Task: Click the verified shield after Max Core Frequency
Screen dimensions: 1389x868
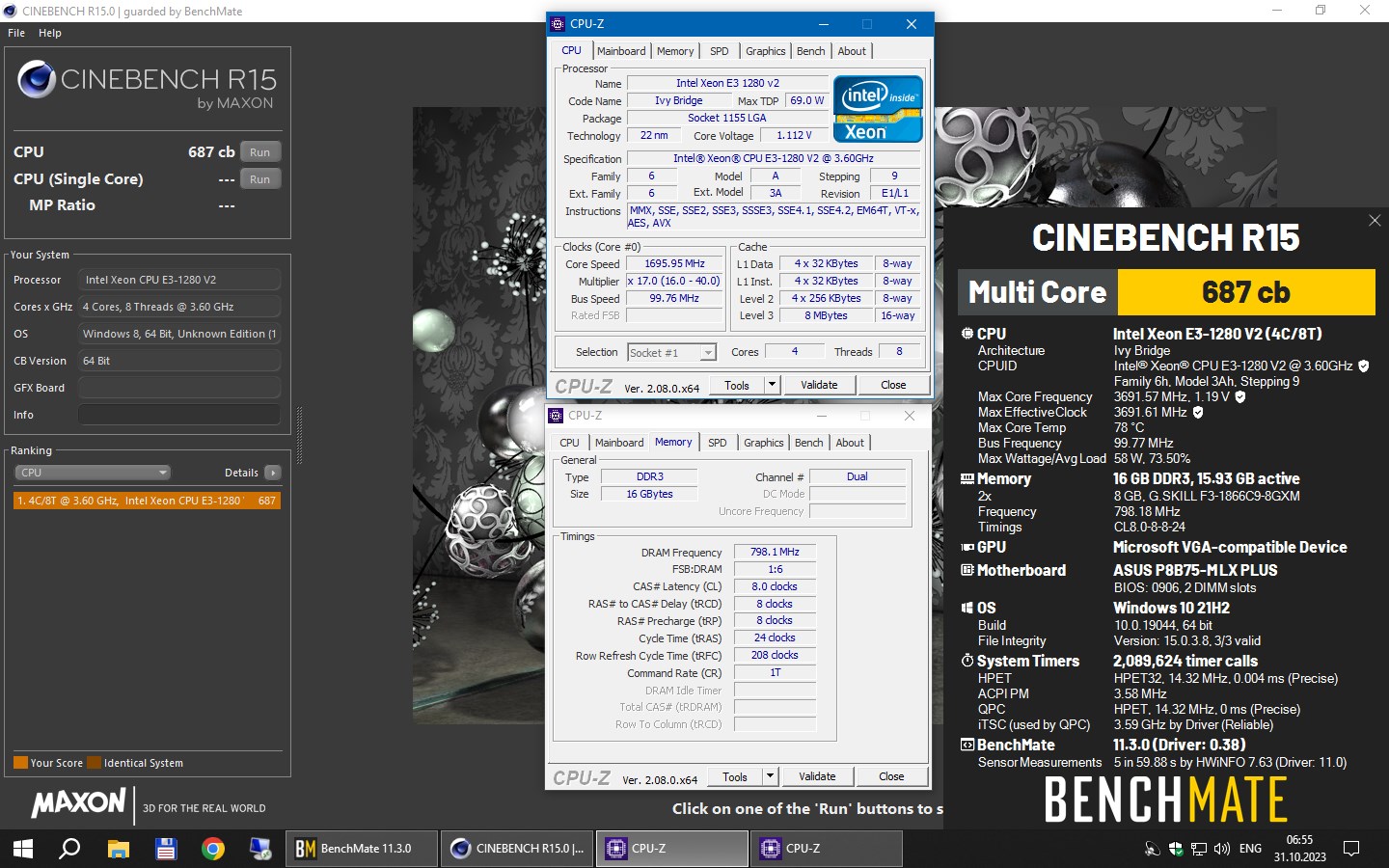Action: click(1240, 396)
